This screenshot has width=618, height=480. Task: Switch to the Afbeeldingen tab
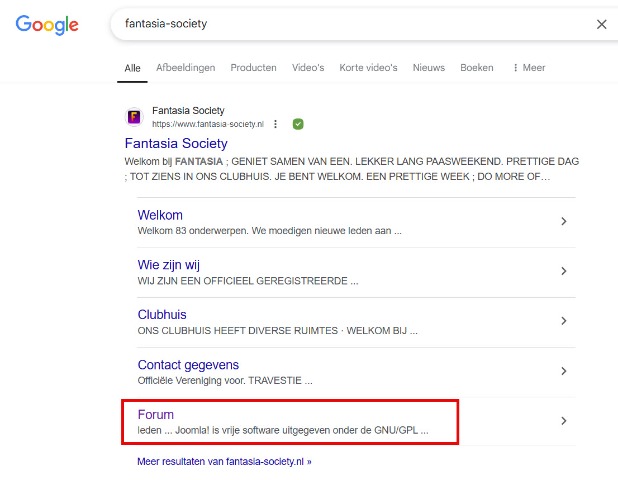coord(185,68)
